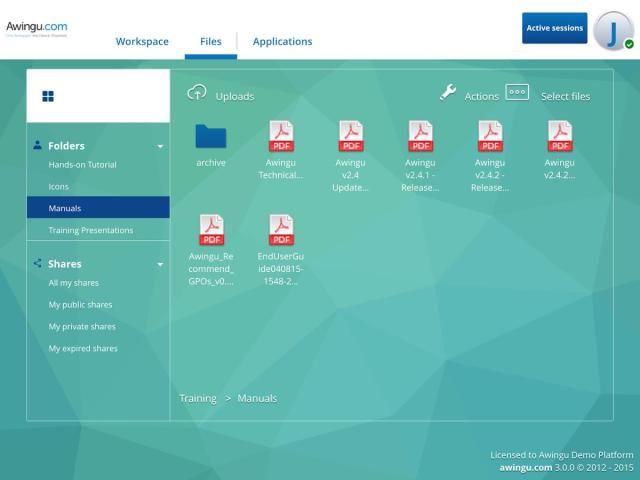This screenshot has width=640, height=480.
Task: Click the Actions wrench icon
Action: click(448, 93)
